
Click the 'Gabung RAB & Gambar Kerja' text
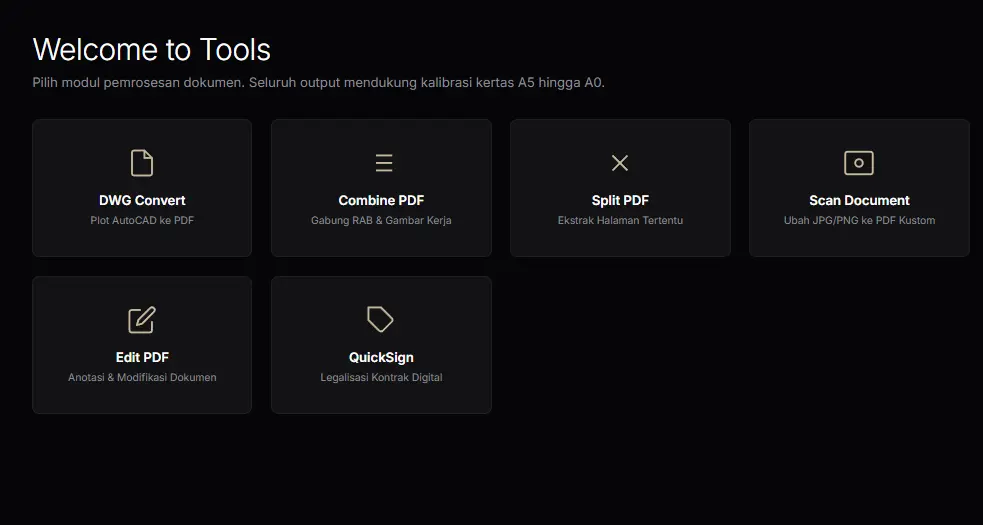pyautogui.click(x=381, y=220)
